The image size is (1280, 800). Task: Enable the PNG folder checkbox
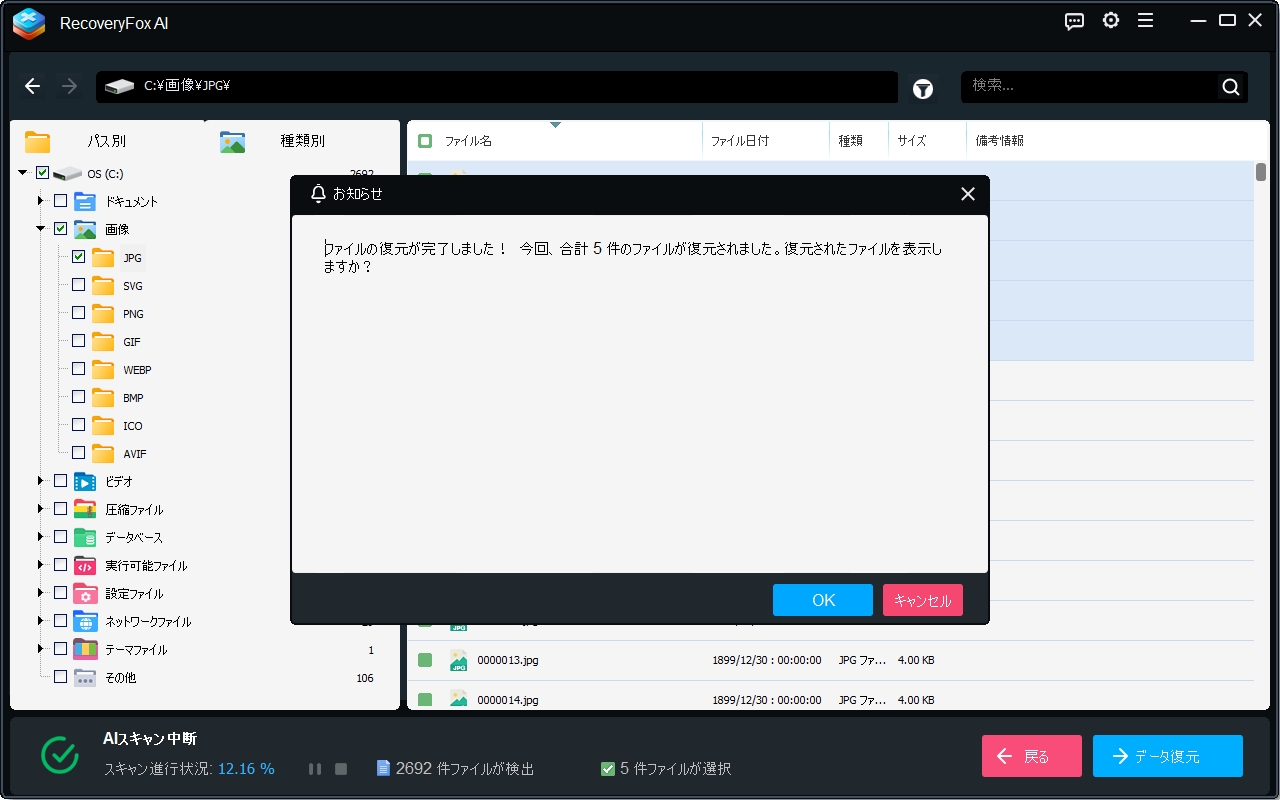[78, 313]
